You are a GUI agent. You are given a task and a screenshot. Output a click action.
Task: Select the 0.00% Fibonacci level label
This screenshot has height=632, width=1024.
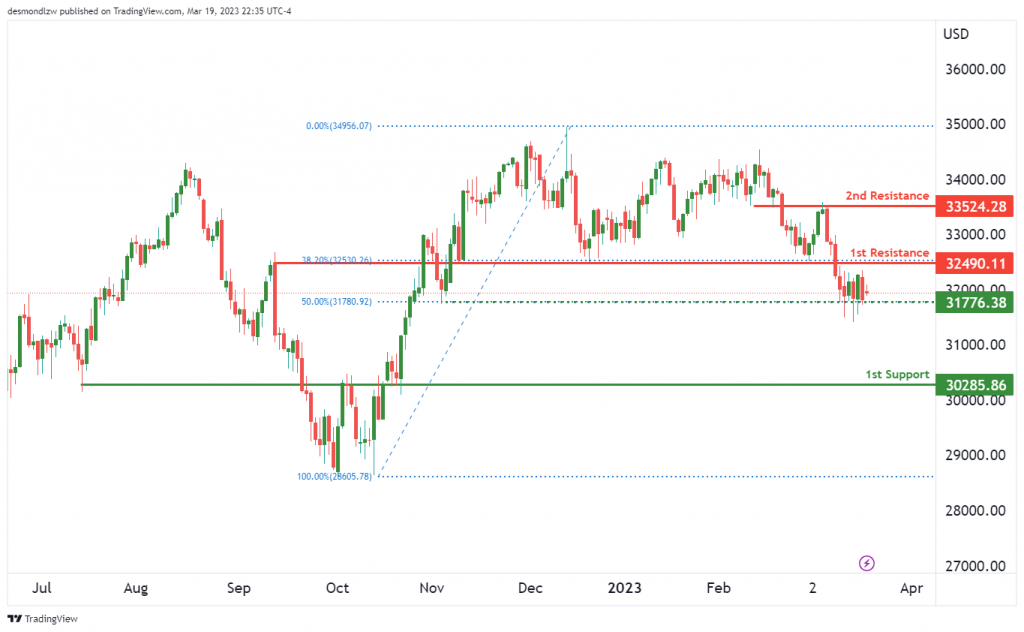(338, 127)
